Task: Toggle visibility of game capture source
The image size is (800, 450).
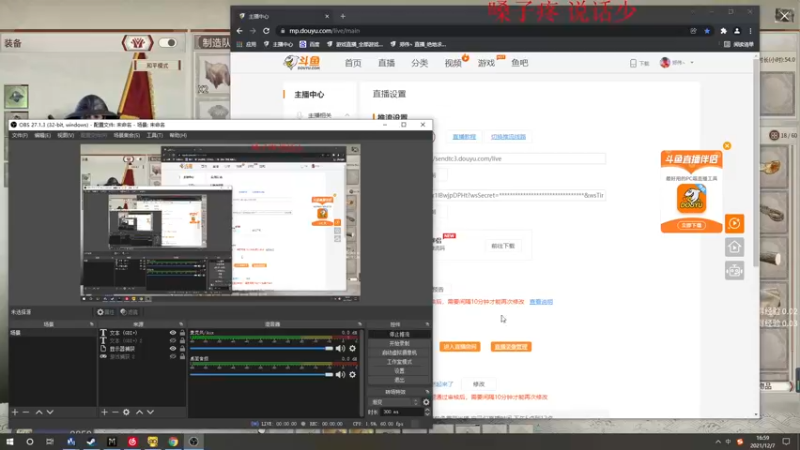Action: (173, 357)
